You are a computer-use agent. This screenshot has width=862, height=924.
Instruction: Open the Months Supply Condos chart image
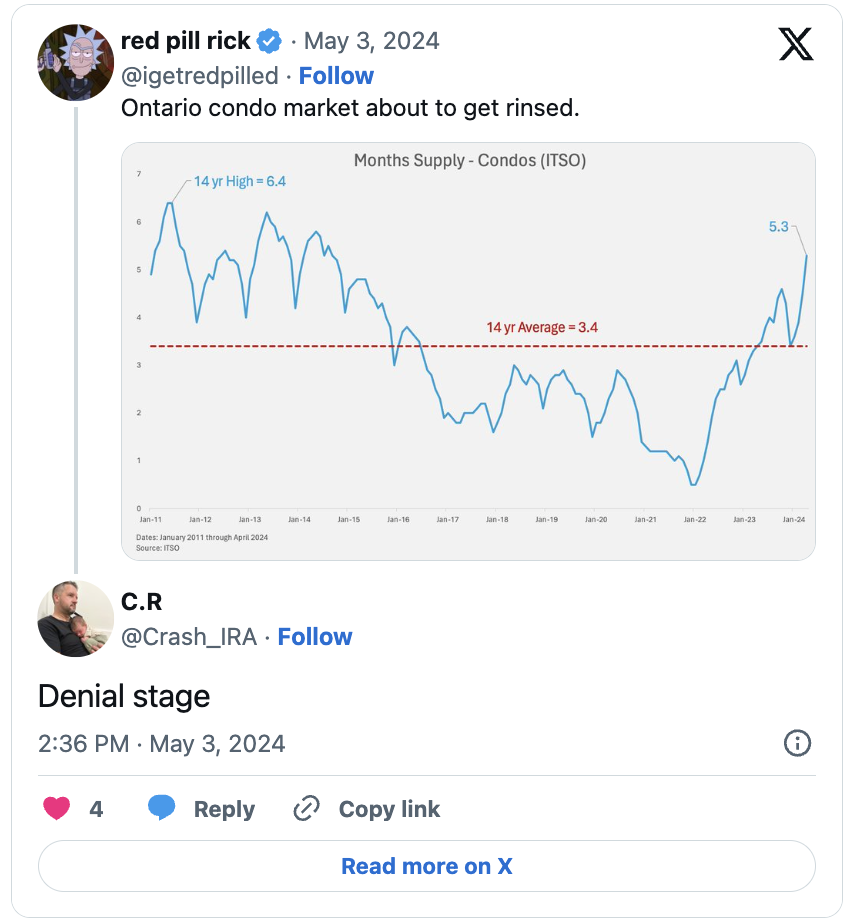468,351
